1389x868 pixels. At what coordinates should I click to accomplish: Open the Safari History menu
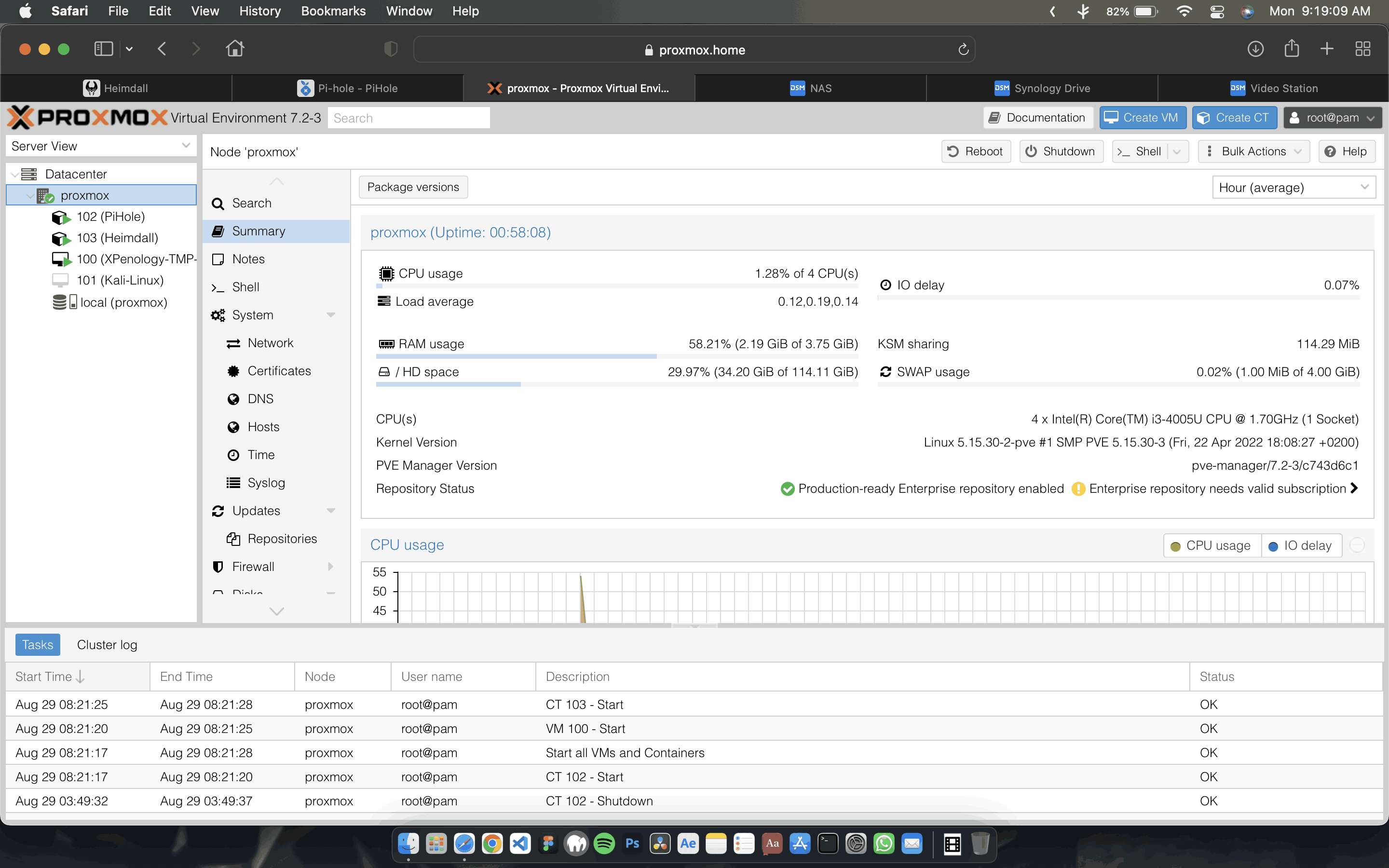pos(259,11)
